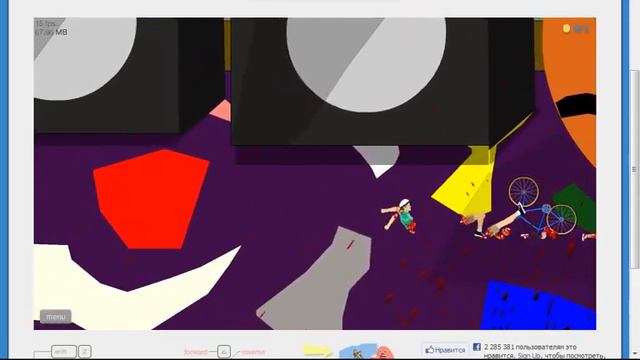This screenshot has height=360, width=640.
Task: Click the fps and memory readout
Action: [x=51, y=28]
